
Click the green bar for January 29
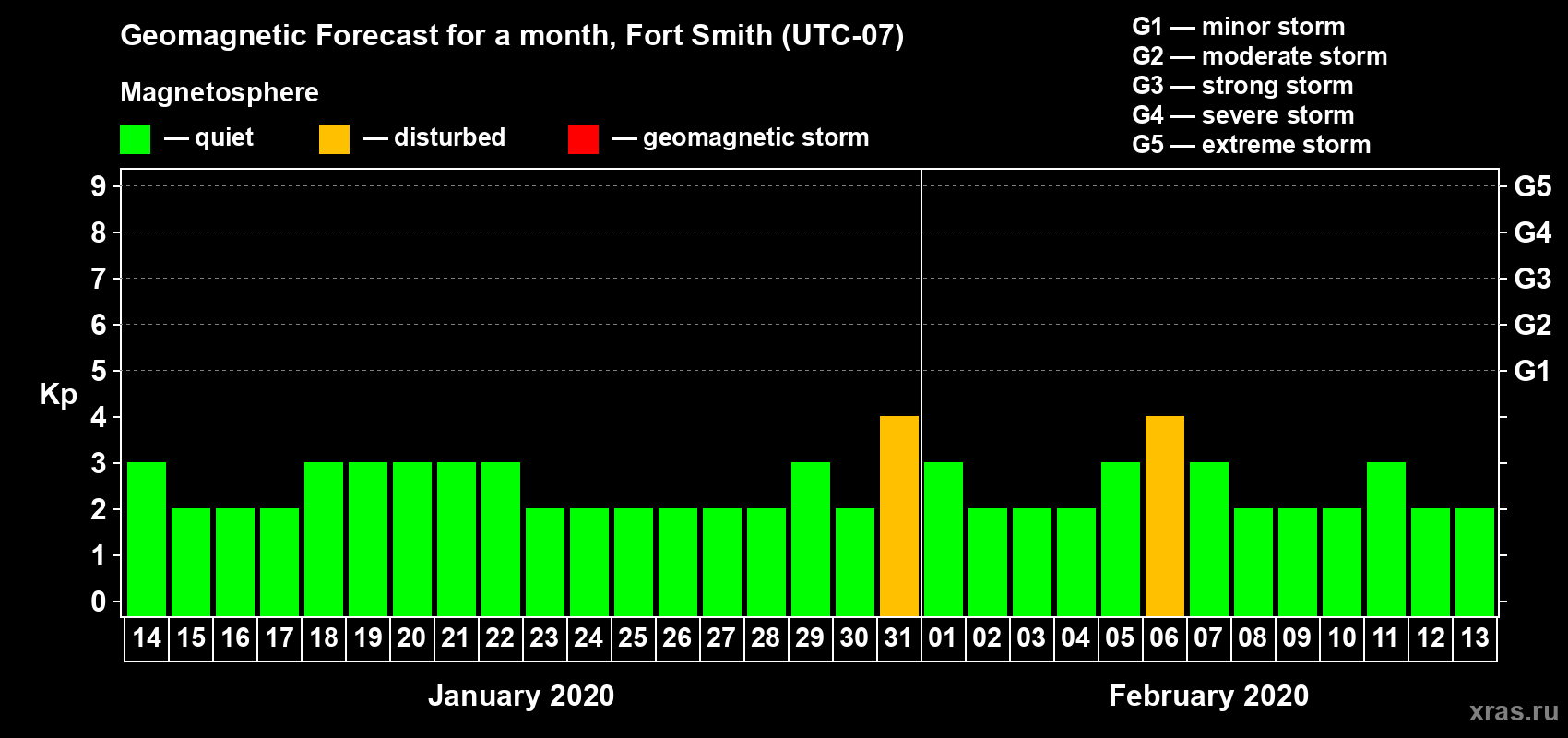(811, 540)
